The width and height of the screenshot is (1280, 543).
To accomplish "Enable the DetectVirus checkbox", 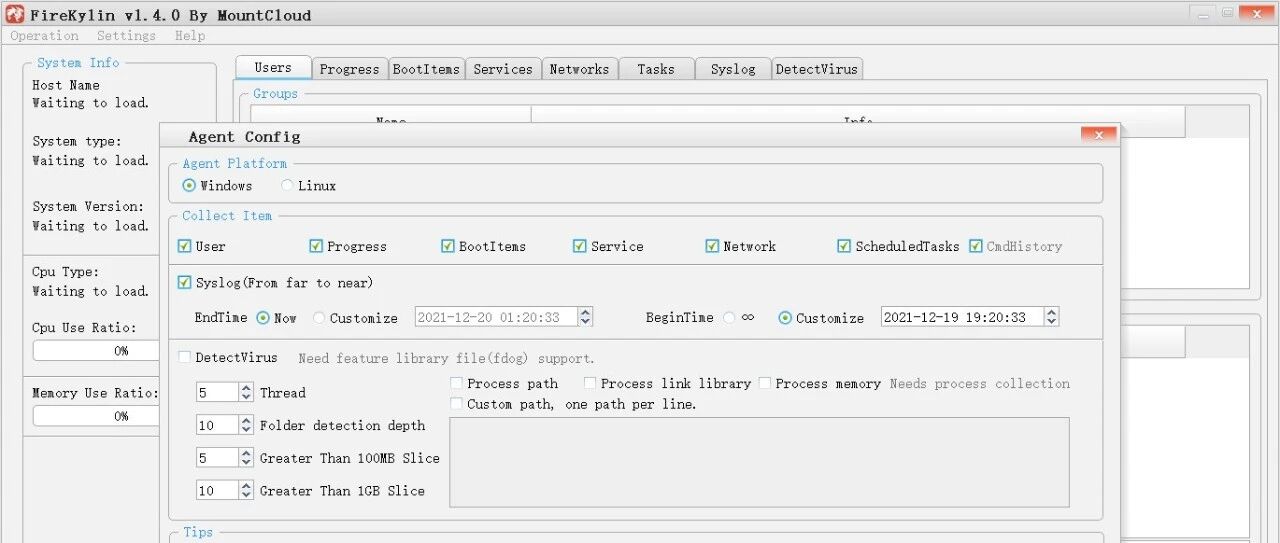I will [x=185, y=358].
